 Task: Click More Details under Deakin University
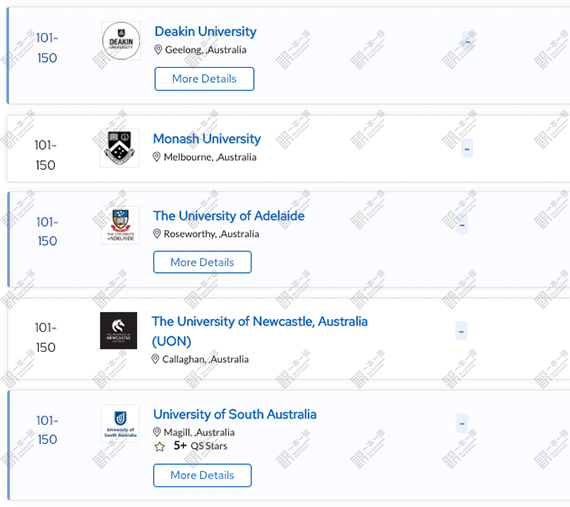pyautogui.click(x=204, y=79)
